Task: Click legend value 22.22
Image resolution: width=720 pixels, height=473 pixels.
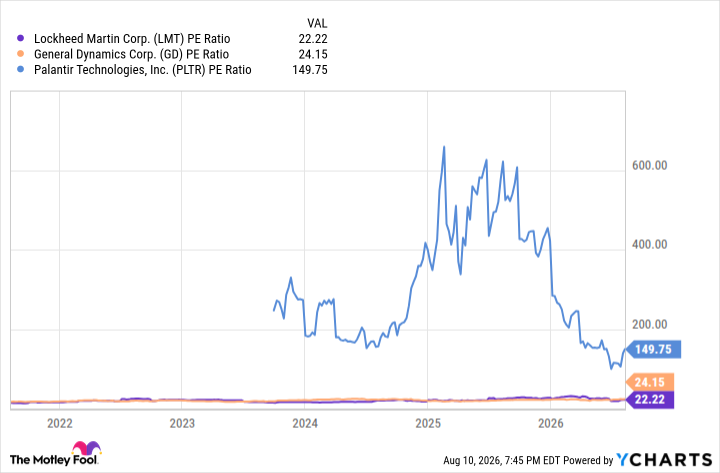Action: pyautogui.click(x=313, y=39)
